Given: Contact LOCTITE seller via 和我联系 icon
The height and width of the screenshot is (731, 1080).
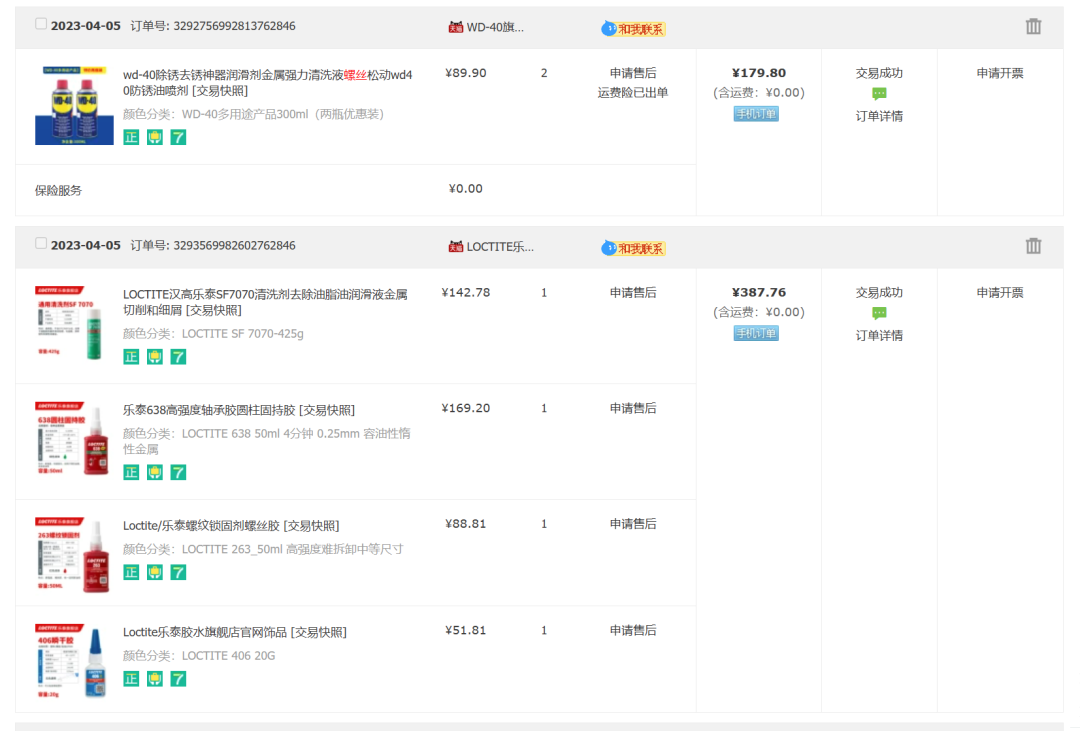Looking at the screenshot, I should (633, 247).
